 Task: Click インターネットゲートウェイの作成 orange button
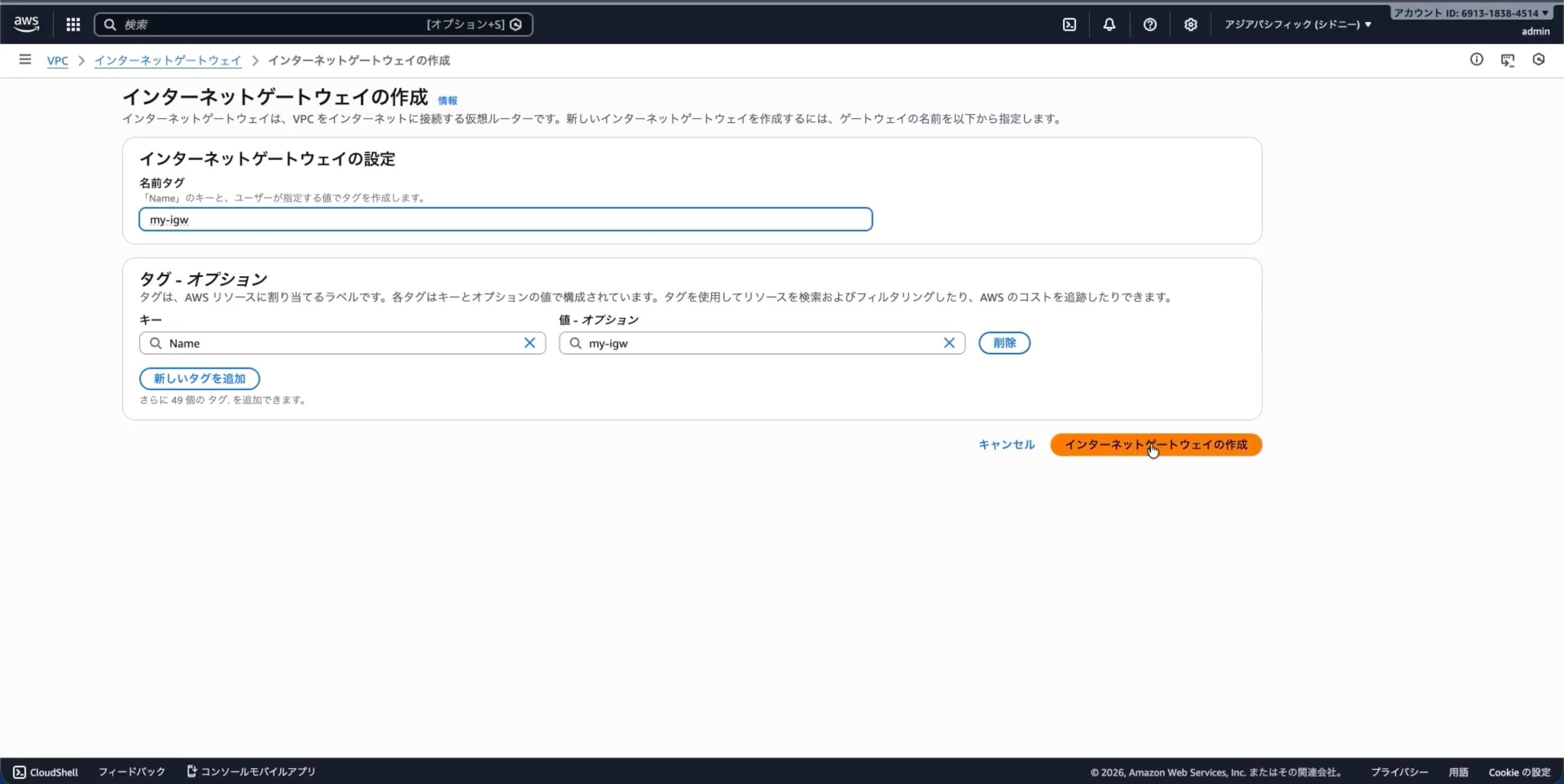[1155, 444]
